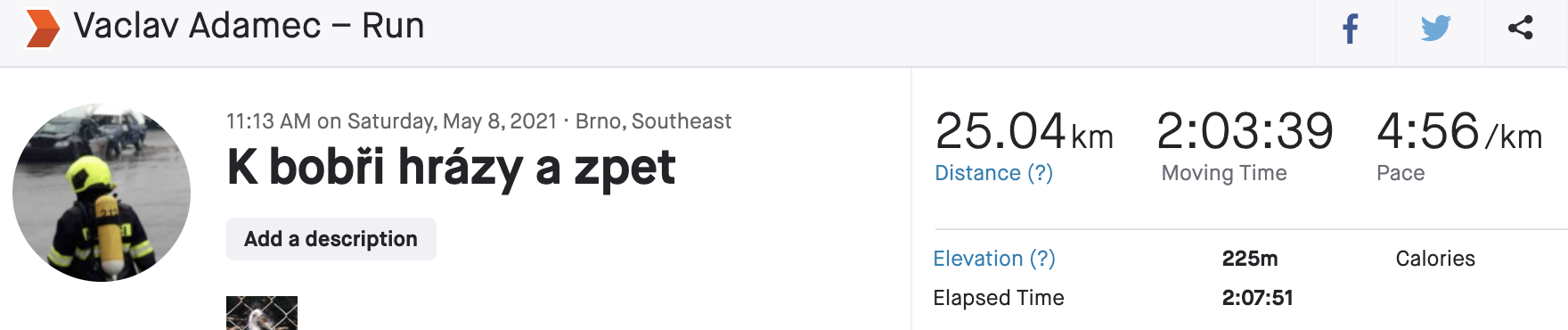Share the run on Twitter

coord(1435,29)
